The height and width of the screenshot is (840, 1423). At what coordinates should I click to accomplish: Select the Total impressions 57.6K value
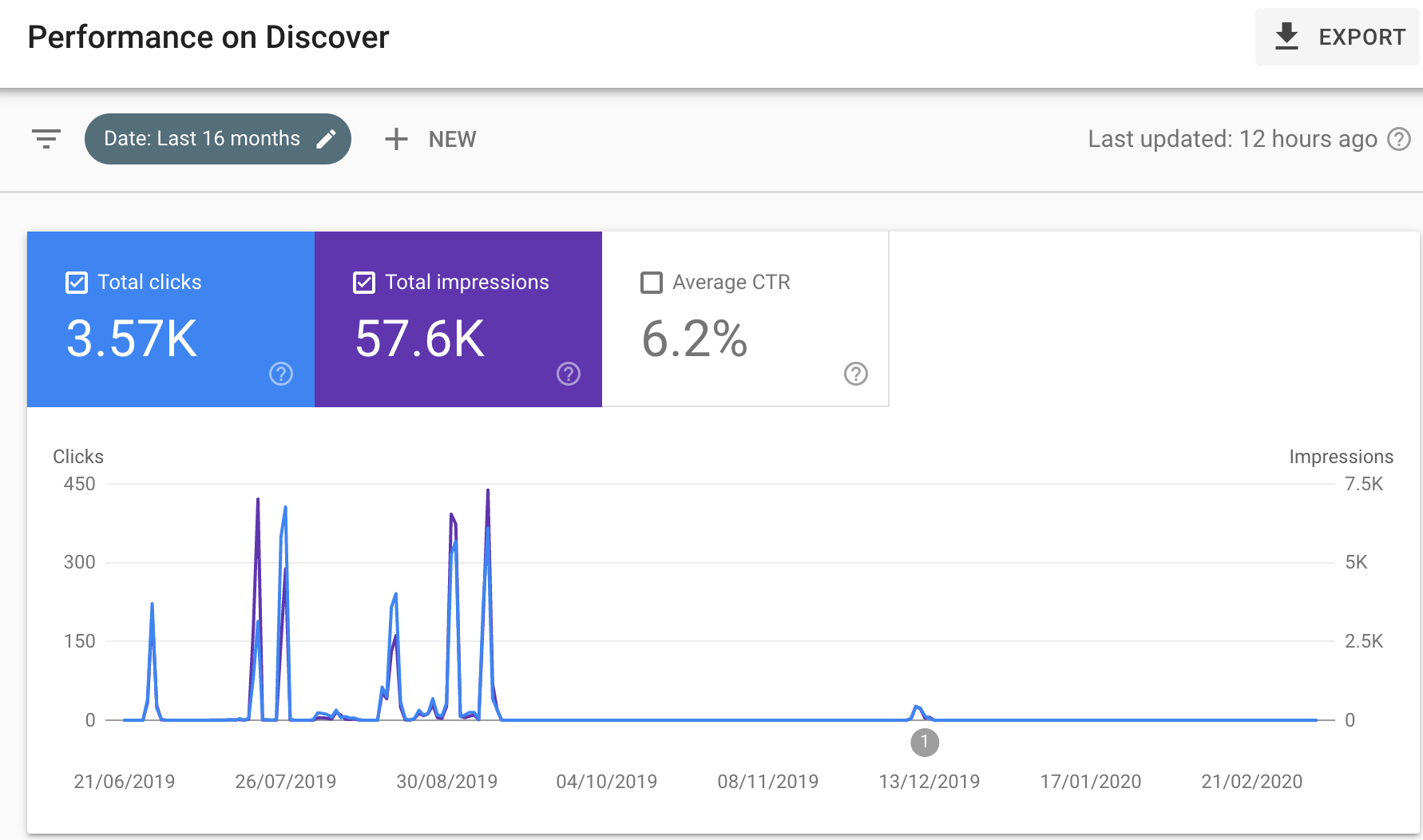[x=420, y=339]
